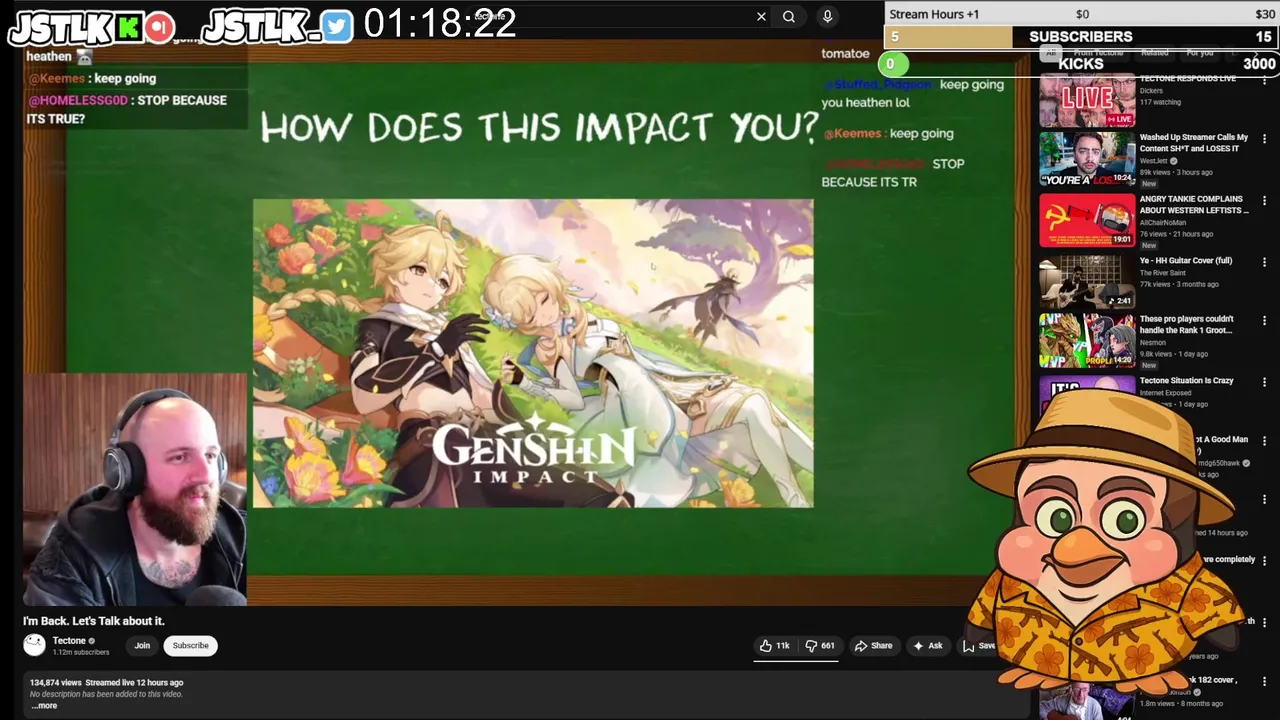This screenshot has width=1280, height=720.
Task: Open the options menu for These pro players video
Action: click(1264, 321)
